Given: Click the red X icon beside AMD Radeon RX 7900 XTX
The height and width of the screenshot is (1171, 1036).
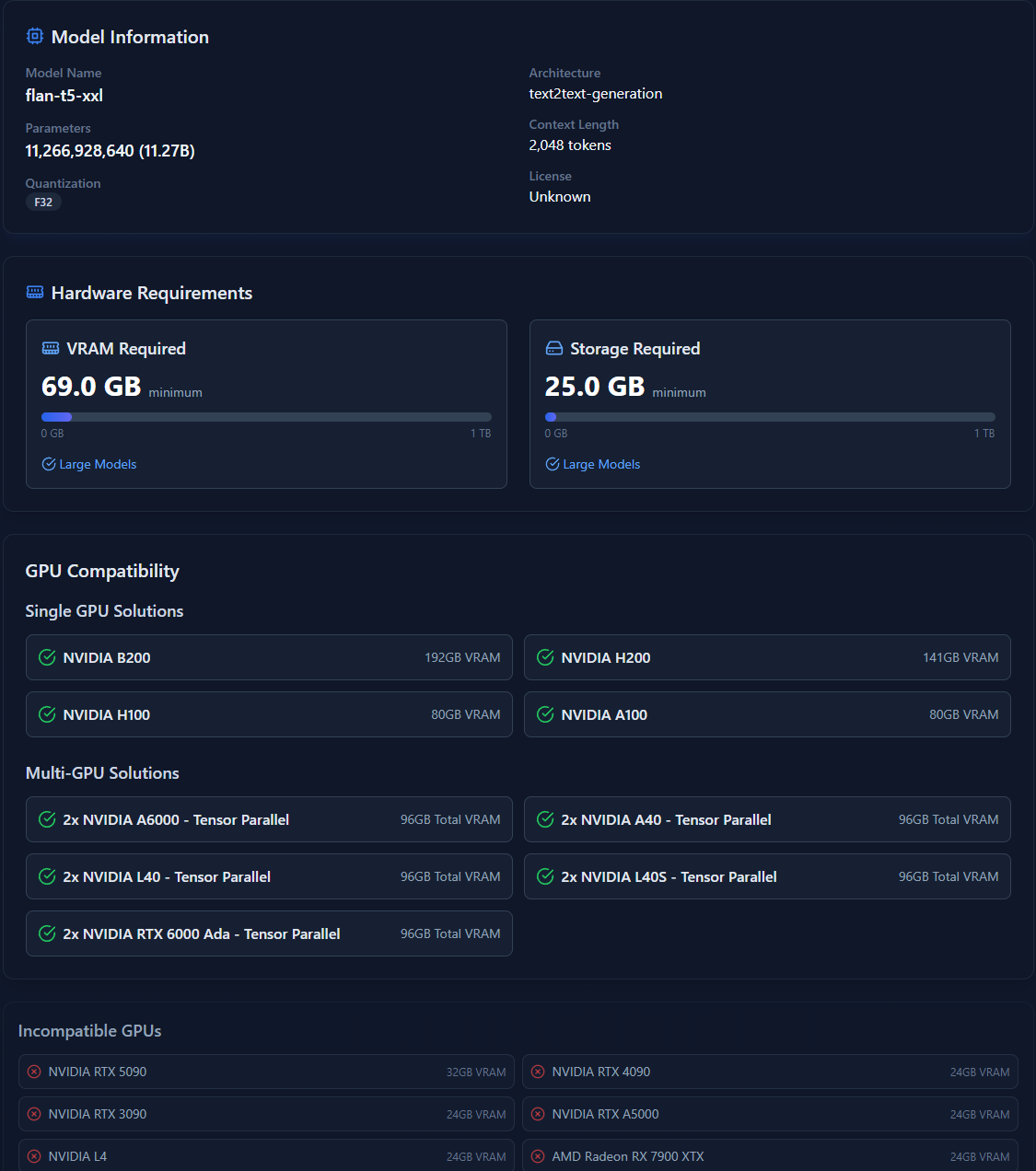Looking at the screenshot, I should tap(538, 1156).
